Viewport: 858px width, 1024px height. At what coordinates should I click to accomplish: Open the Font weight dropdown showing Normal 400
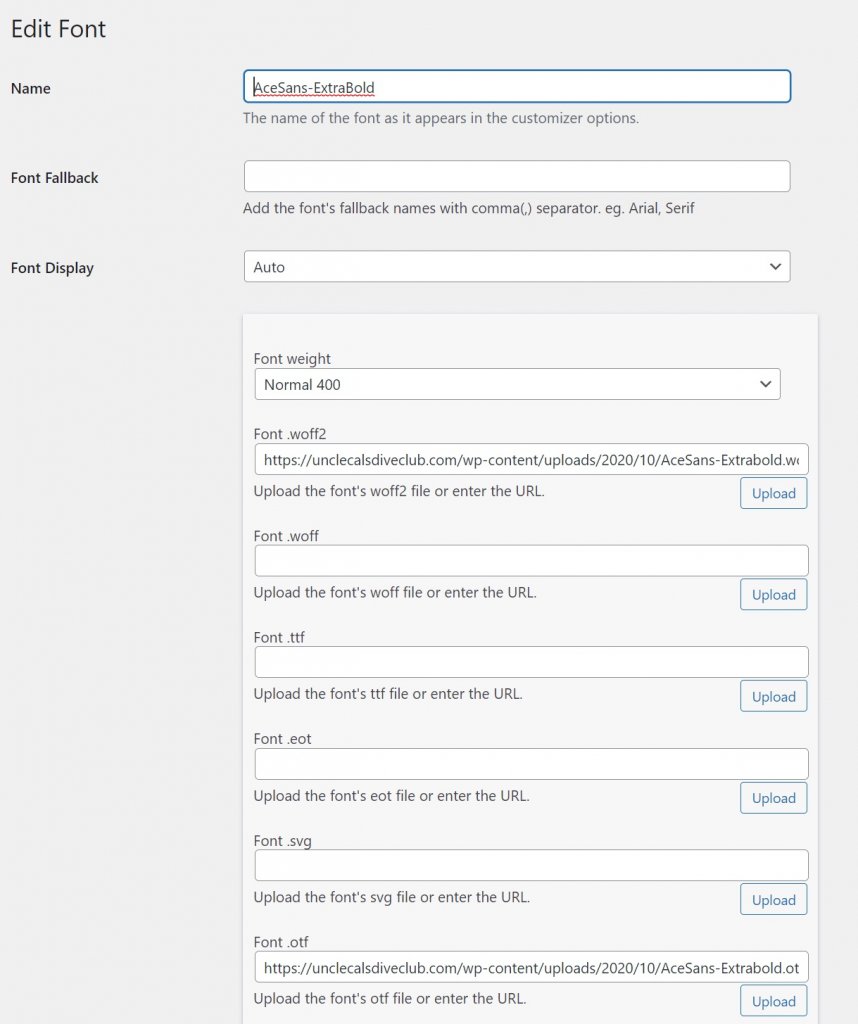(517, 384)
